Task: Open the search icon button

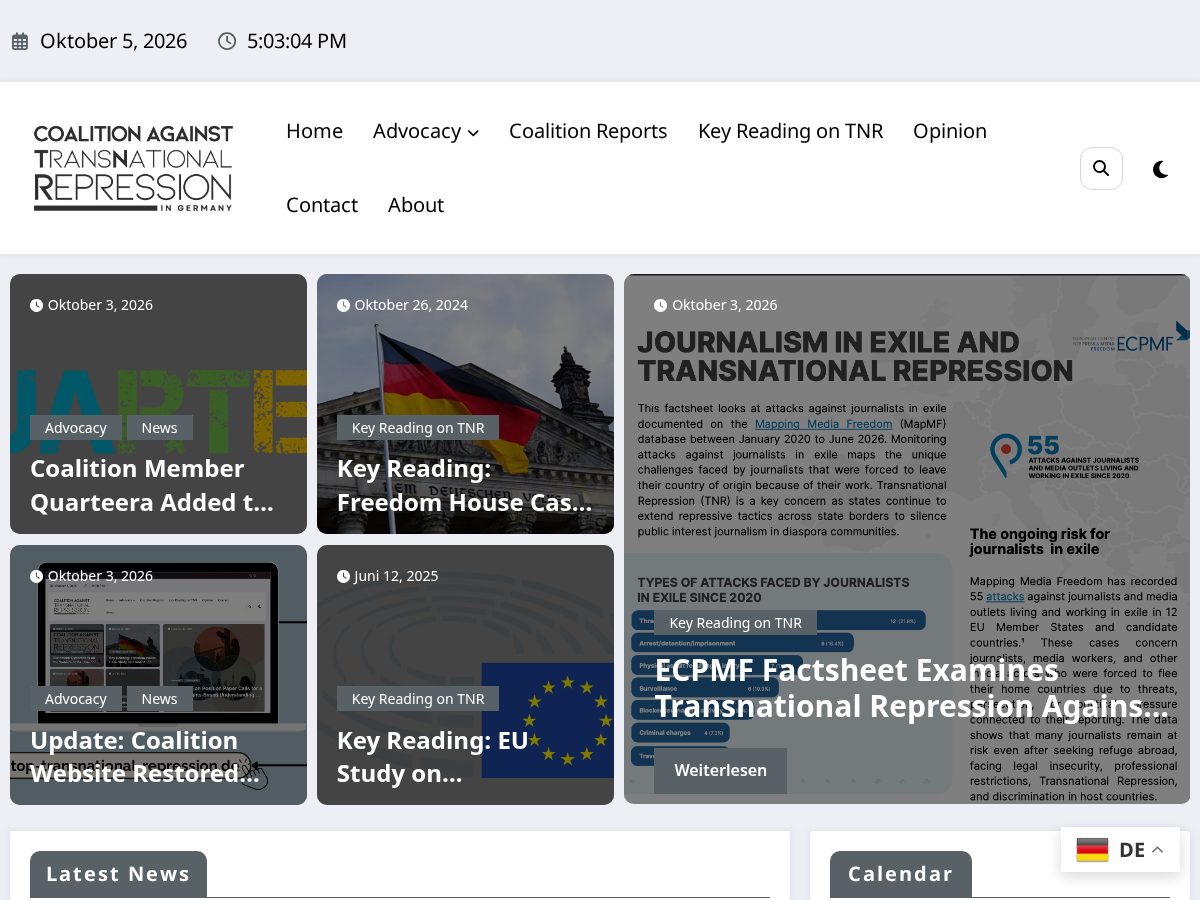Action: click(1101, 168)
